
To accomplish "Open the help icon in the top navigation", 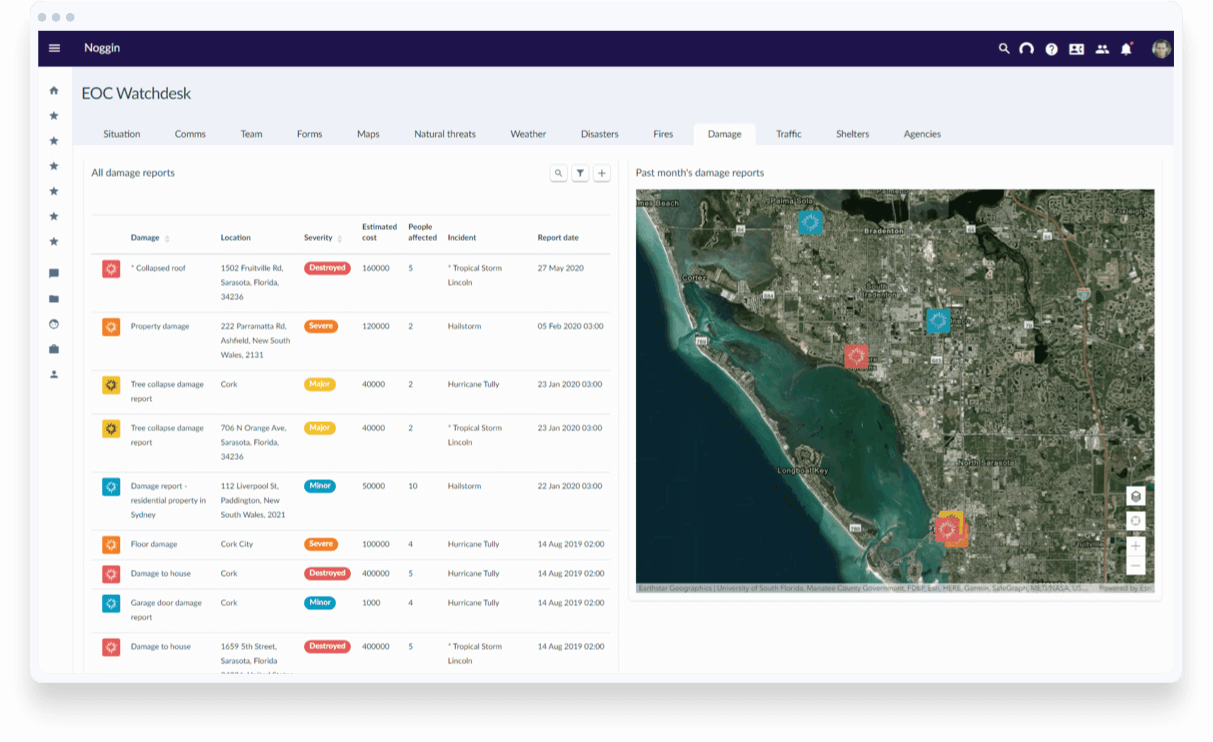I will coord(1051,48).
